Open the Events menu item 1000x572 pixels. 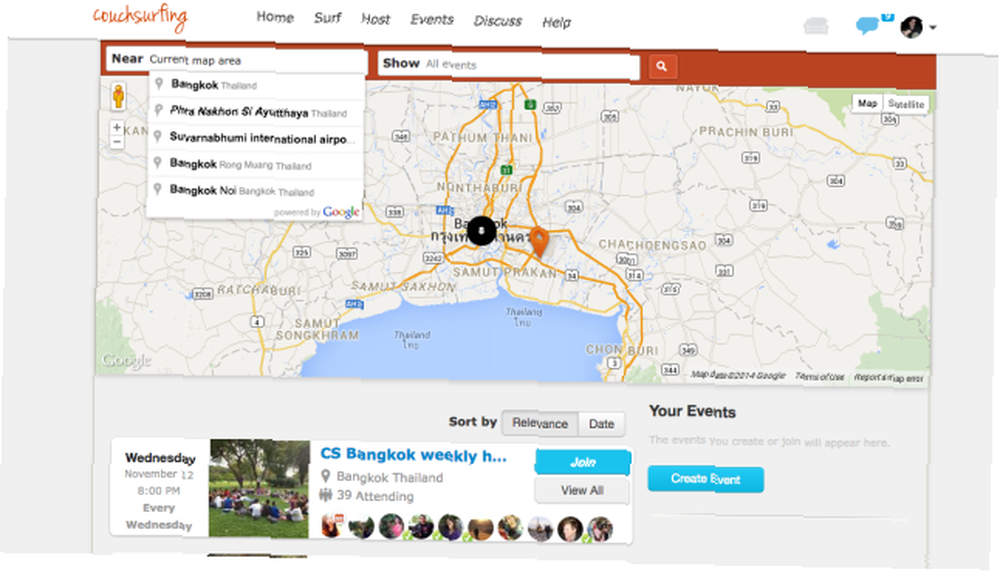tap(432, 20)
